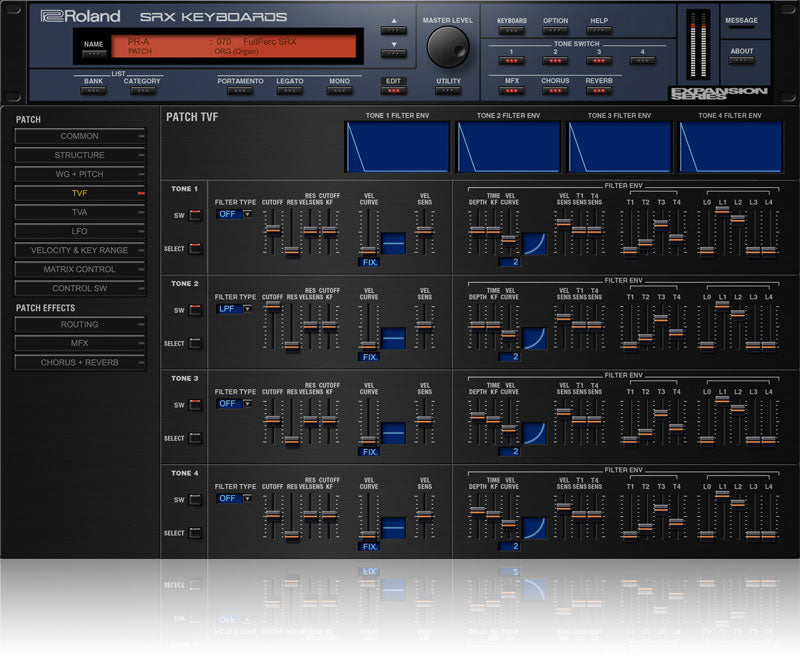Toggle the Tone 3 SELECT button
This screenshot has width=800, height=659.
coord(195,438)
